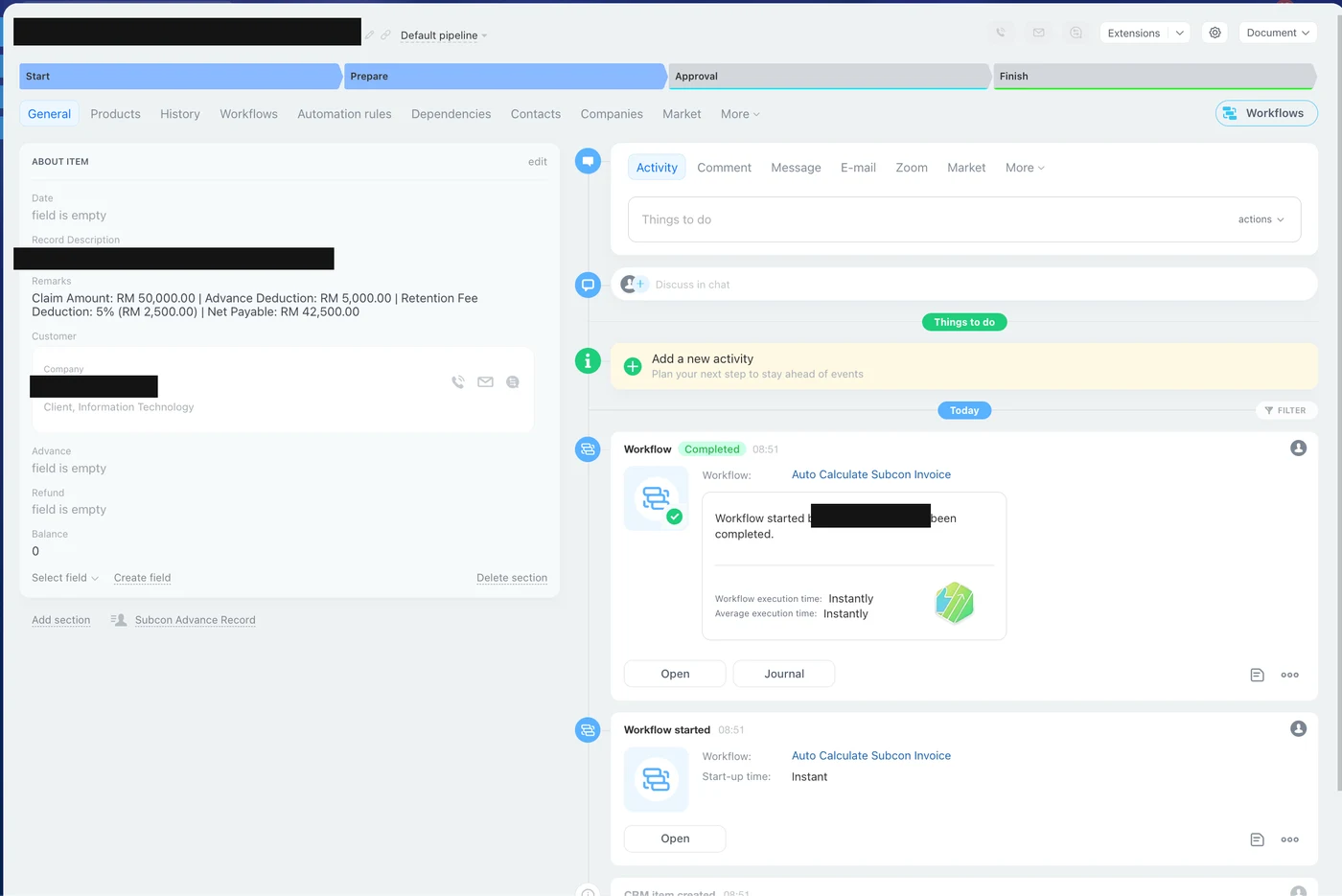Image resolution: width=1342 pixels, height=896 pixels.
Task: Open the completed workflow via Open button
Action: pyautogui.click(x=675, y=674)
